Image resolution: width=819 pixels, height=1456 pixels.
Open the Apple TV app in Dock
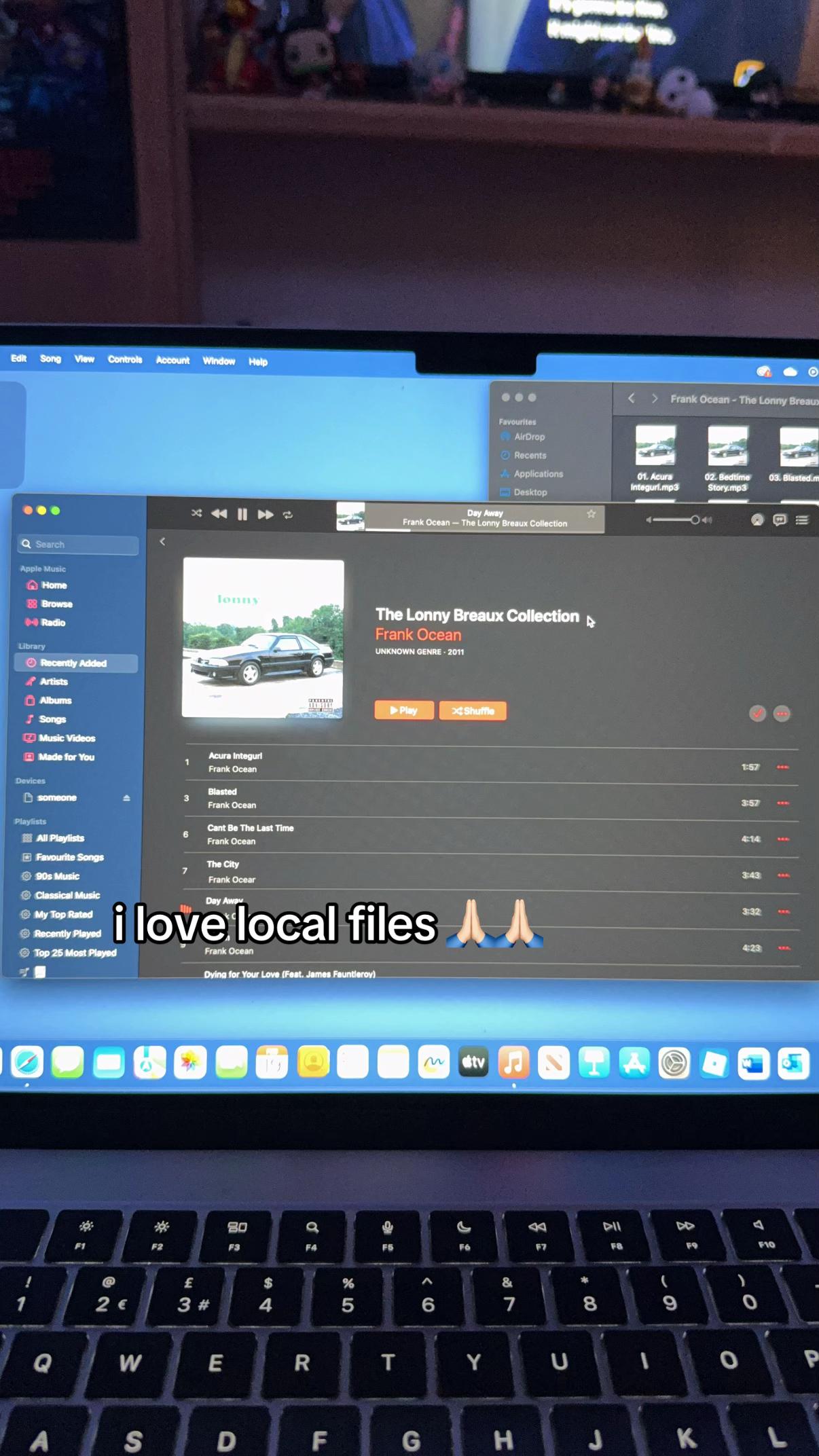click(473, 1062)
